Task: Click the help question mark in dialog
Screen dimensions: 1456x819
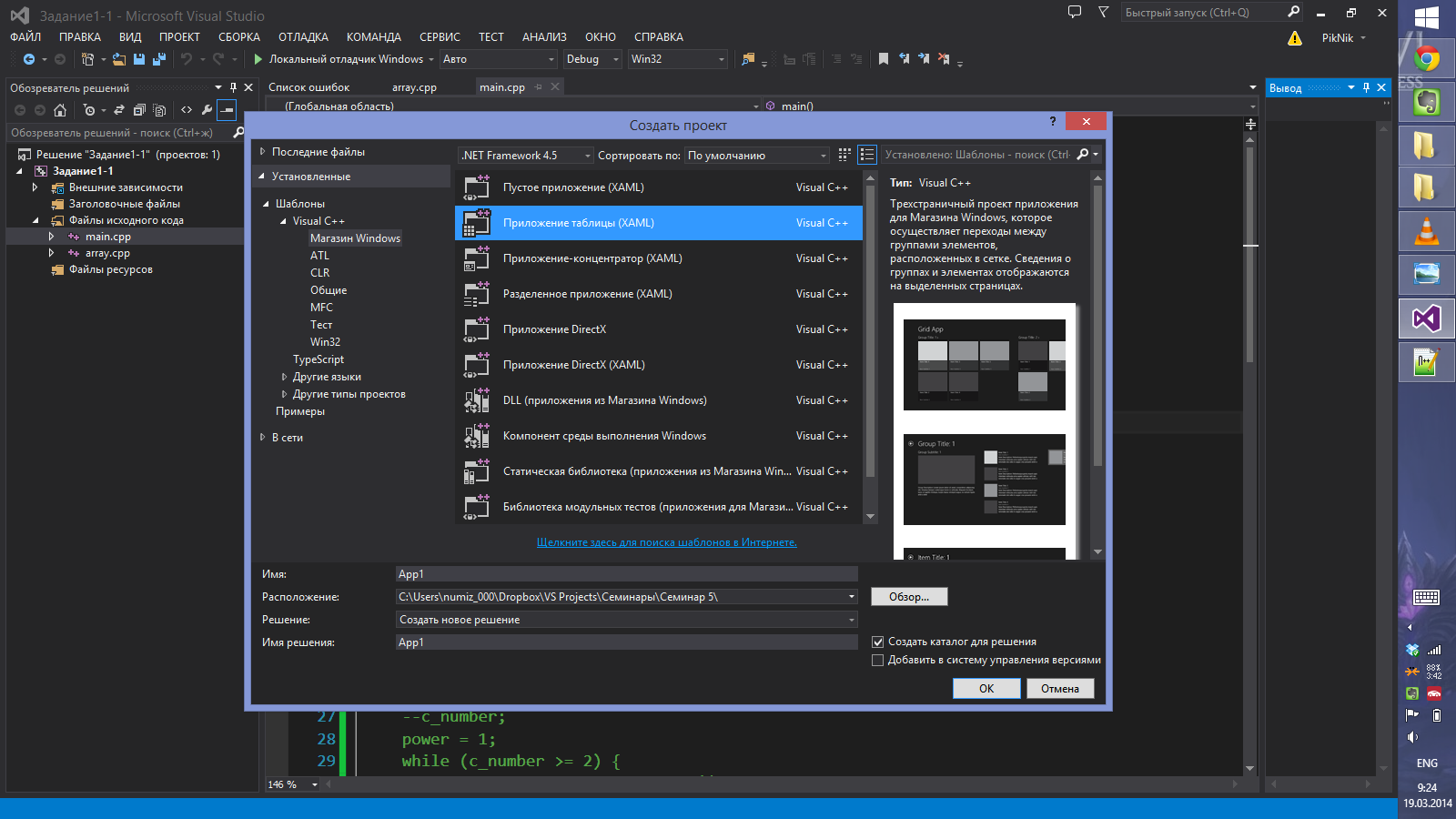Action: tap(1053, 121)
